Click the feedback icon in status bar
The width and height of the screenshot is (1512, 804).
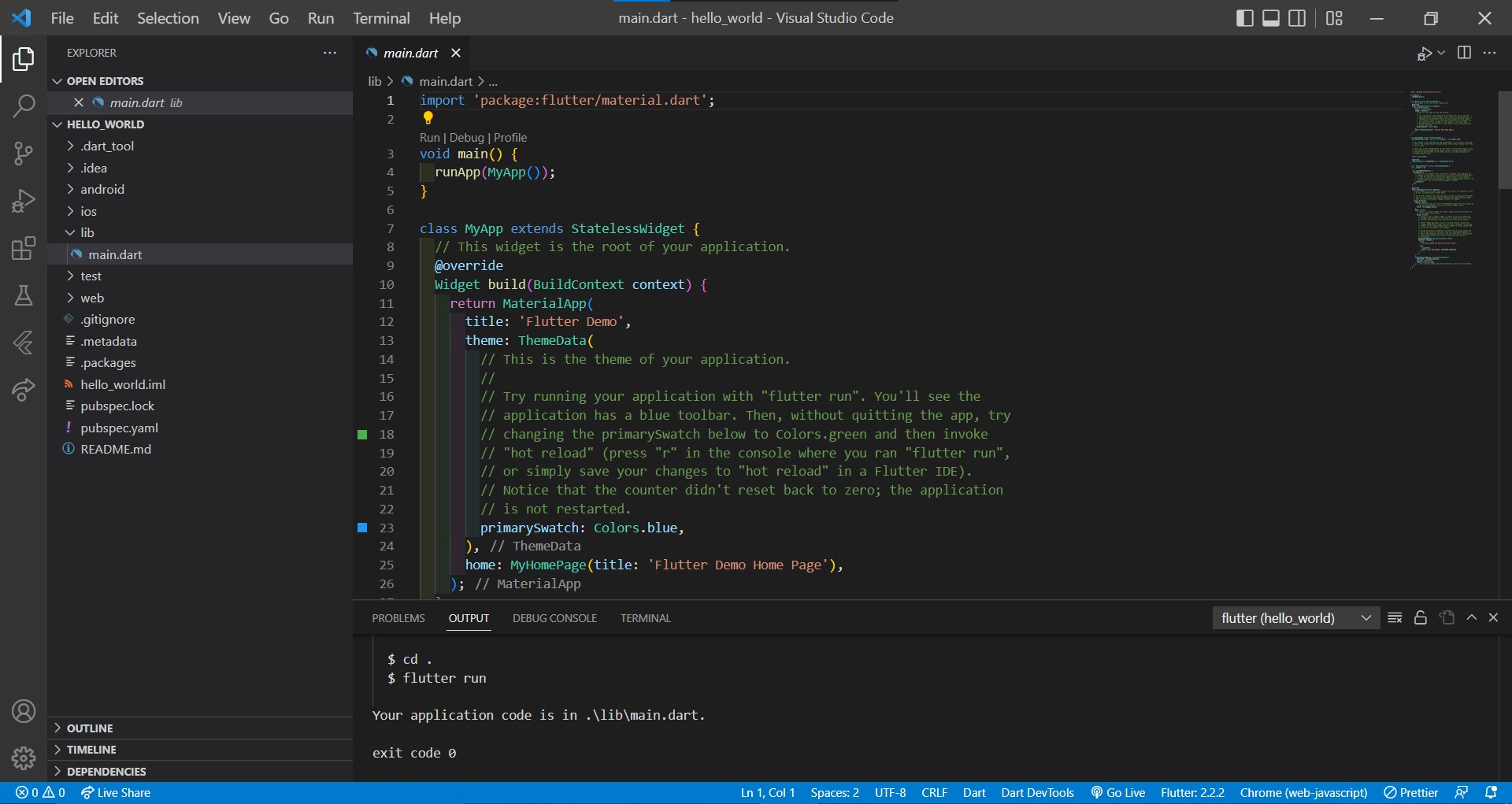[x=1462, y=793]
